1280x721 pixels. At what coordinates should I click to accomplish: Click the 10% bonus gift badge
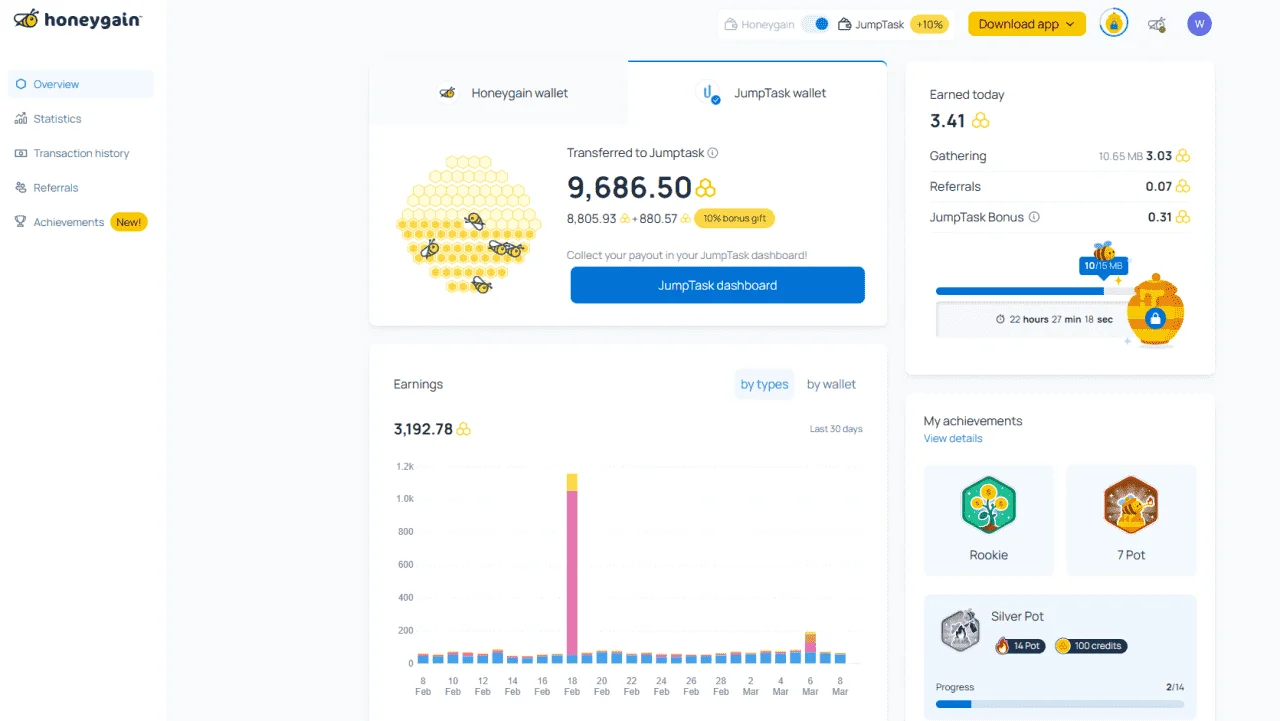(x=734, y=218)
